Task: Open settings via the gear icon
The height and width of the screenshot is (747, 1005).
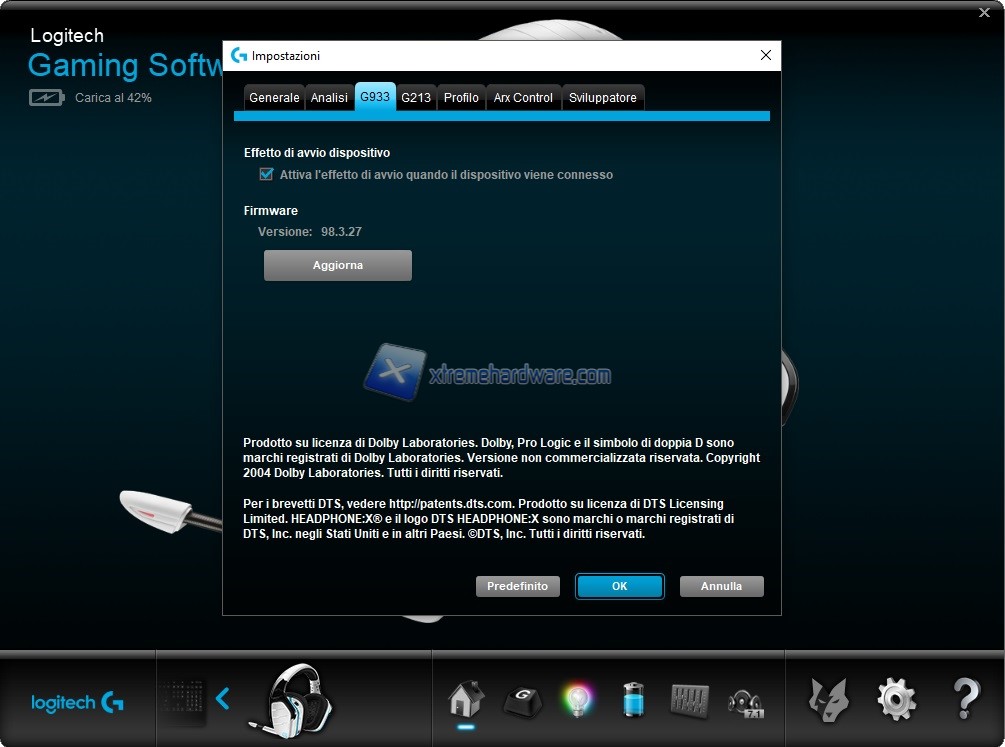Action: [896, 698]
